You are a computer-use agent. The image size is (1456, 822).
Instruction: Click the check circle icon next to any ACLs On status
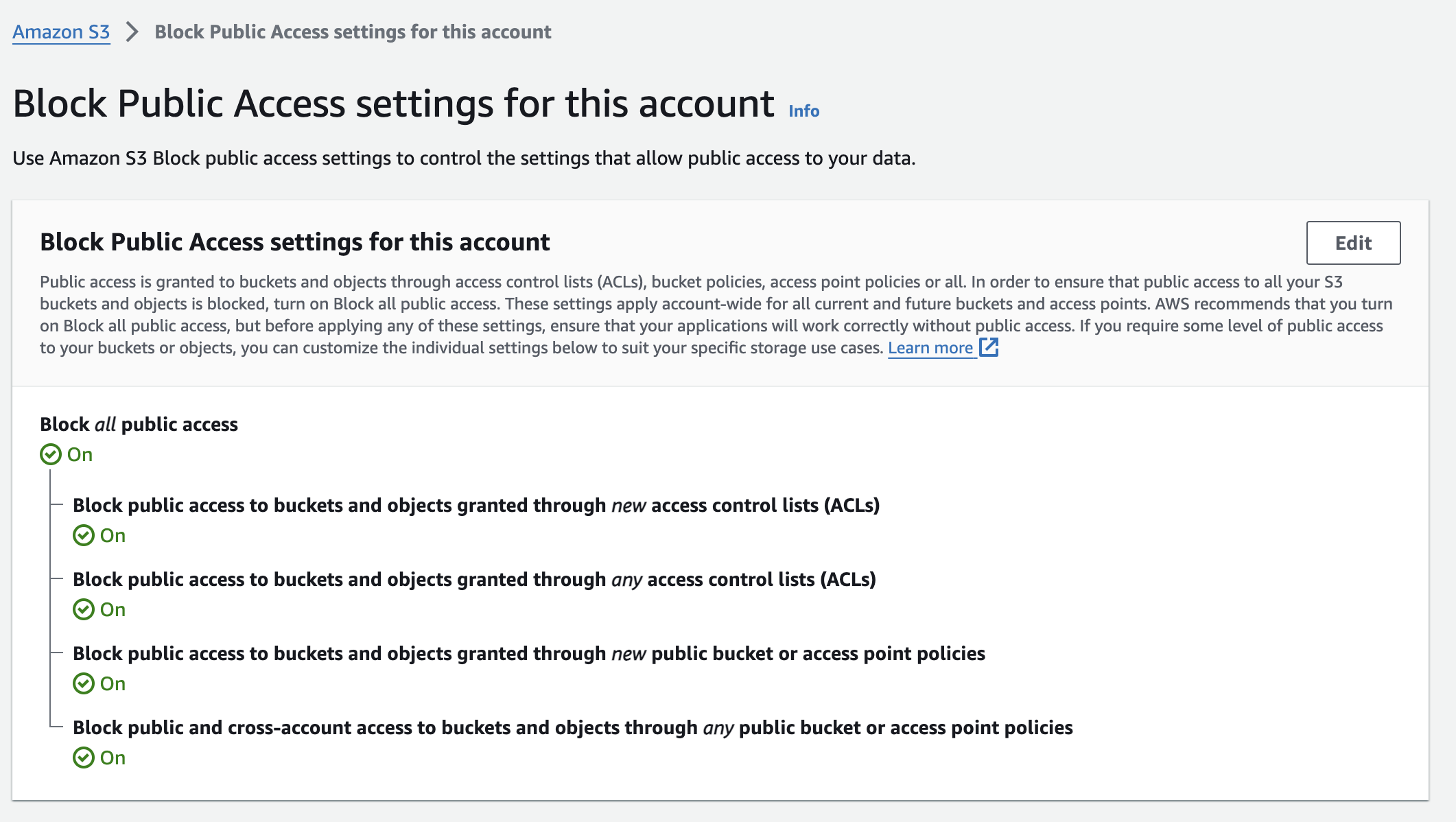tap(84, 609)
